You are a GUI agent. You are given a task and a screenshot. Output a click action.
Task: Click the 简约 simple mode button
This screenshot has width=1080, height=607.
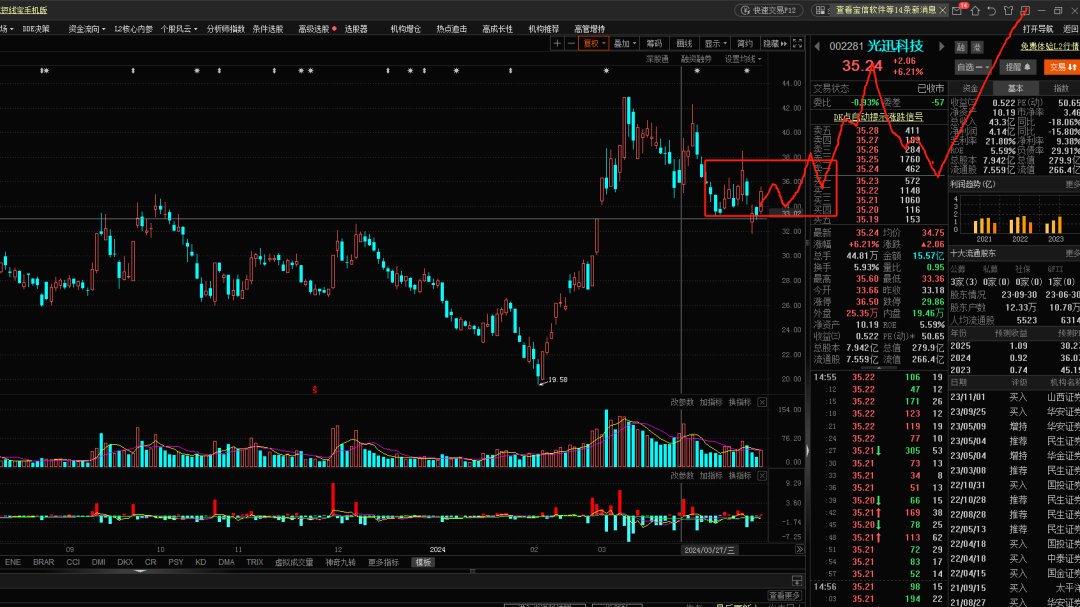coord(745,43)
